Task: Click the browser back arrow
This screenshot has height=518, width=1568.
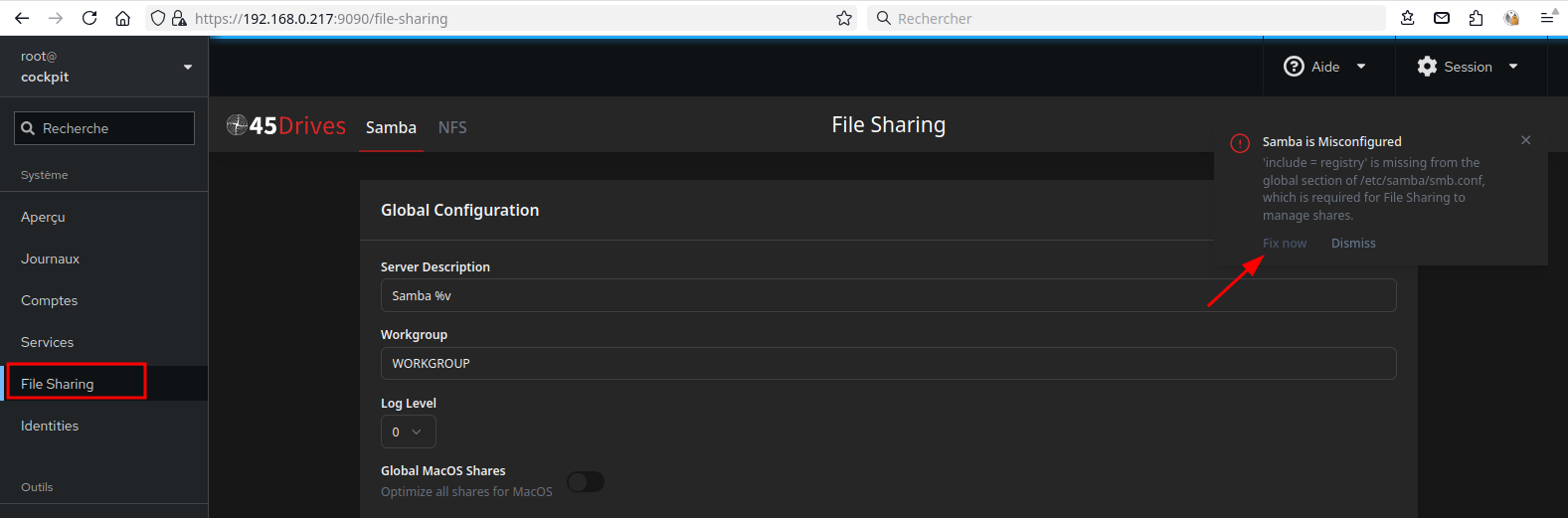Action: 22,18
